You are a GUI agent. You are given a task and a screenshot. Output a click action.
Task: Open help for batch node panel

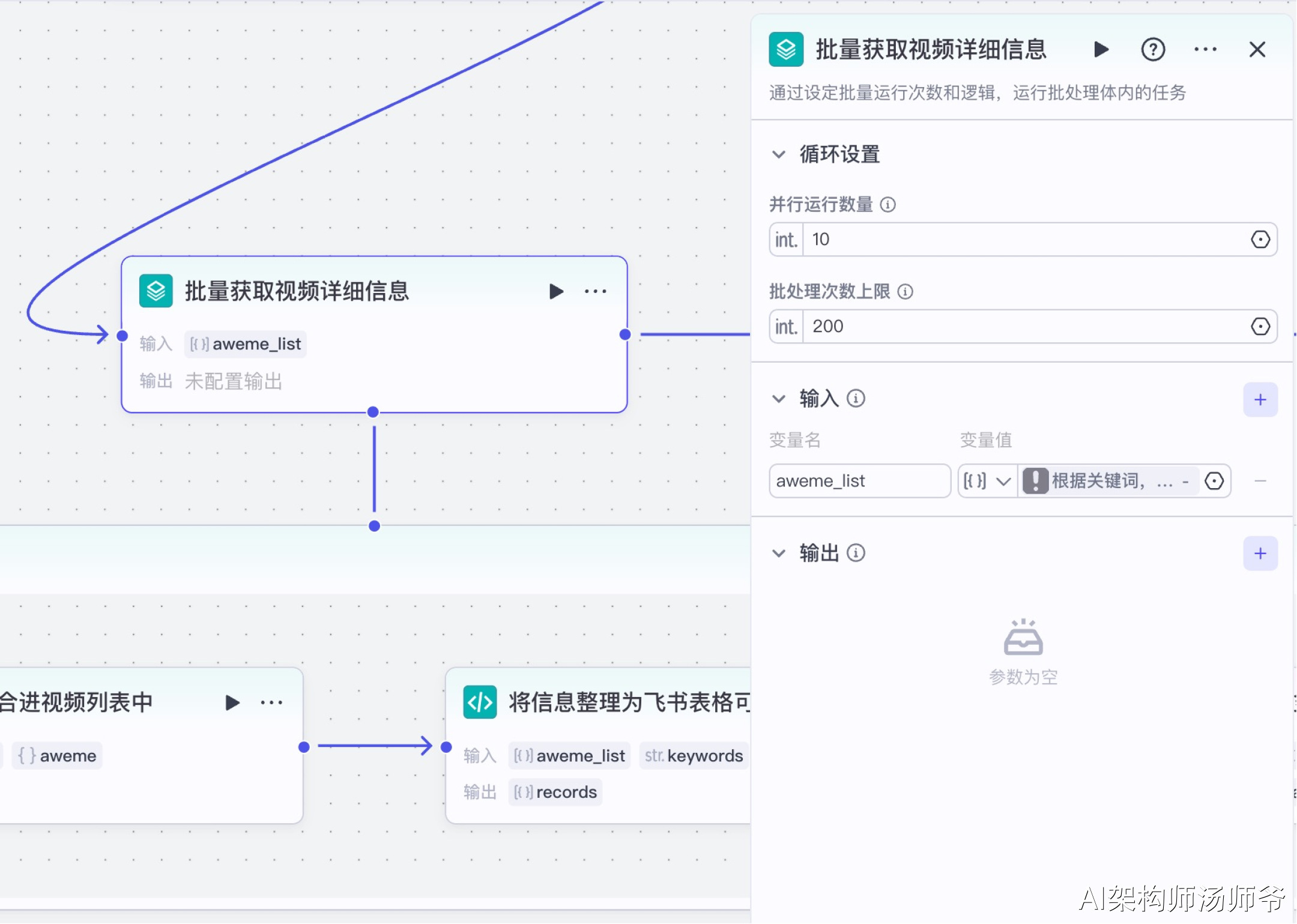(1152, 49)
